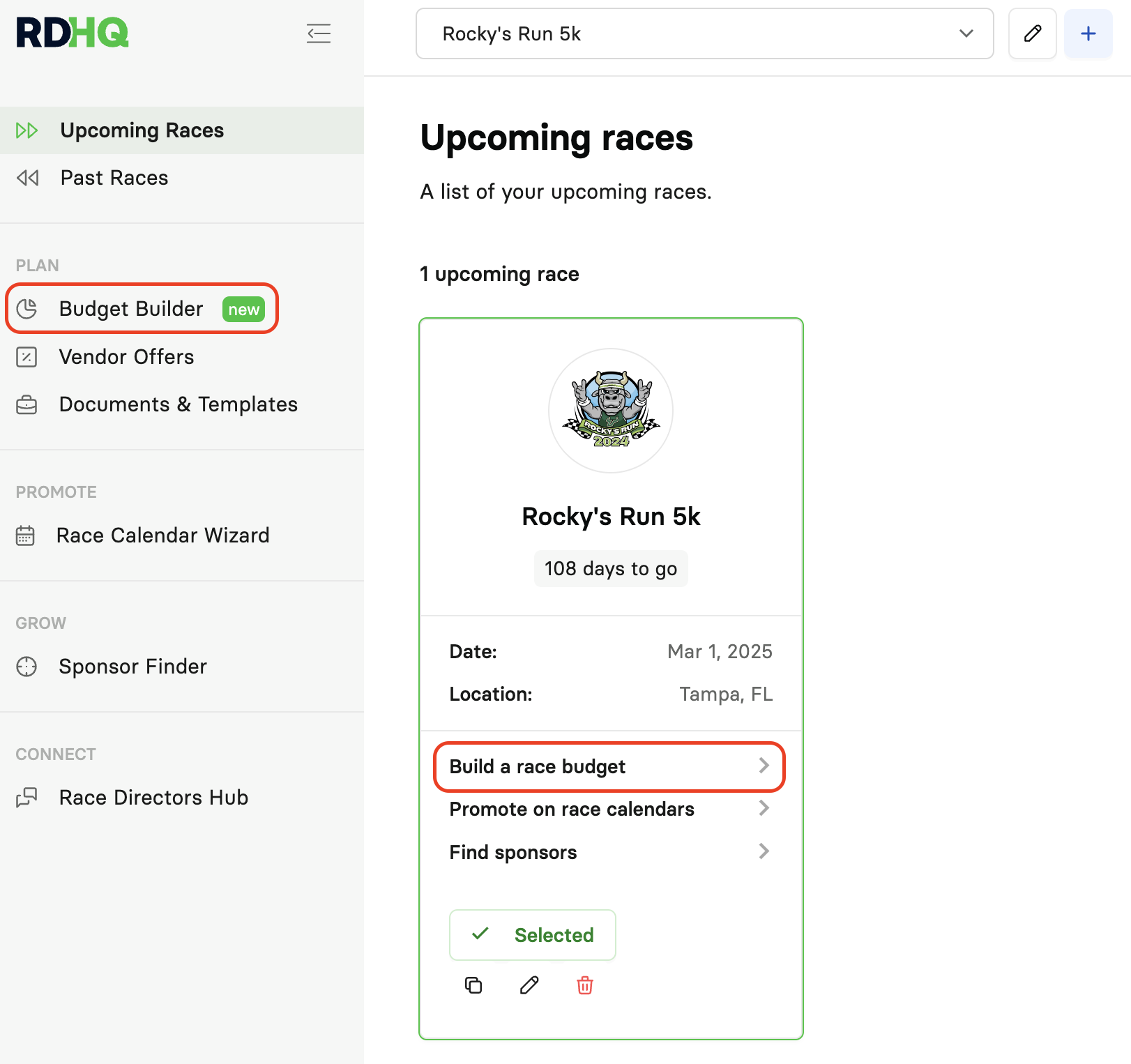Screen dimensions: 1131x1064
Task: Click the Rocky's Run race logo thumbnail
Action: coord(611,410)
